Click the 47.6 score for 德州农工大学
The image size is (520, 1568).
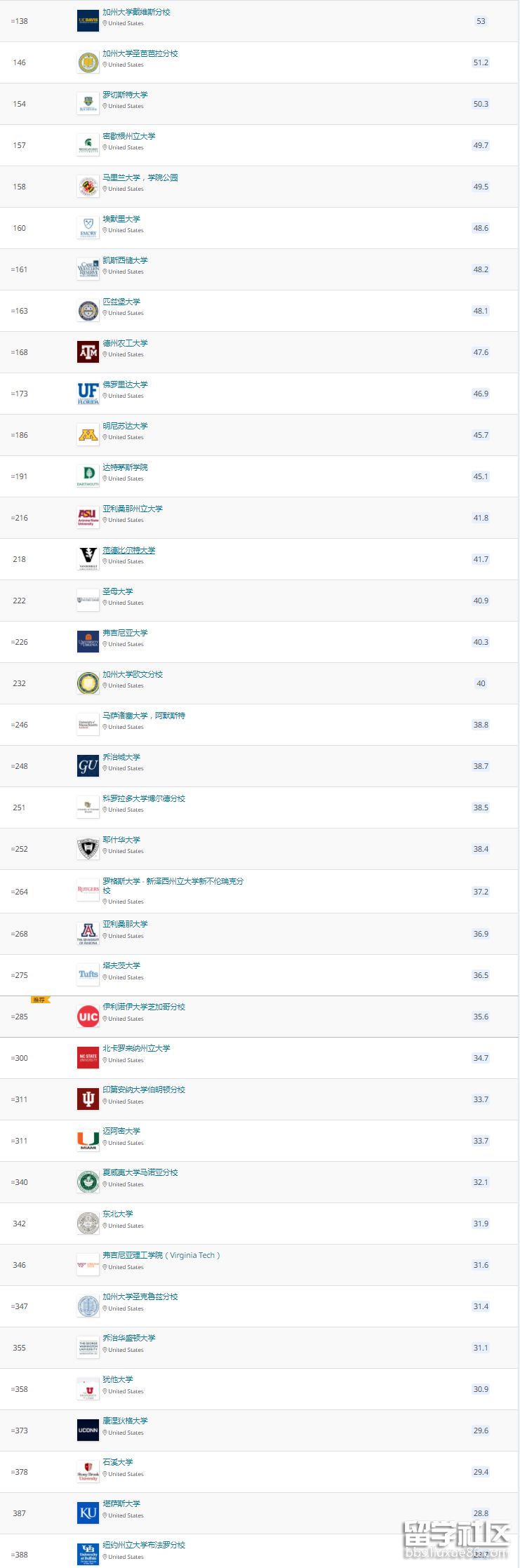481,352
